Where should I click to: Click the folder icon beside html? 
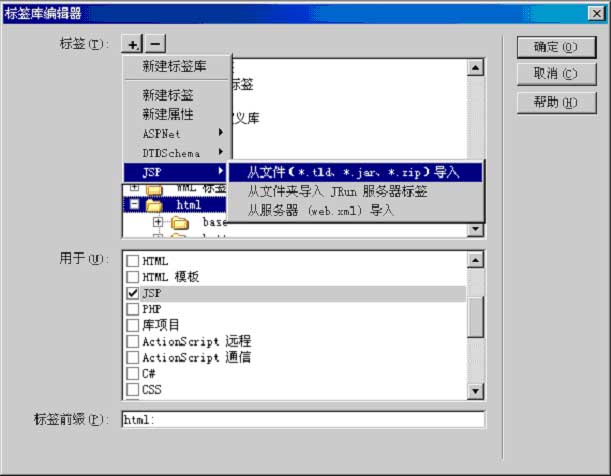pos(154,205)
